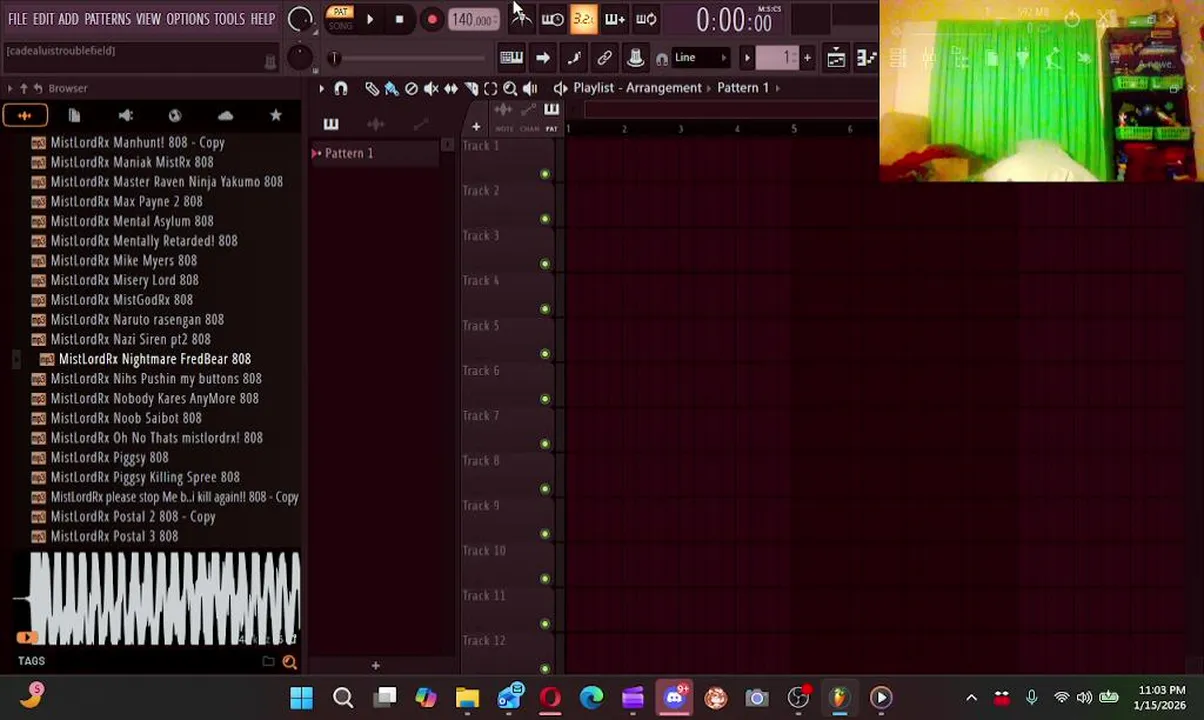
Task: Select MistLordRx Piggsy 808 sample
Action: [109, 457]
